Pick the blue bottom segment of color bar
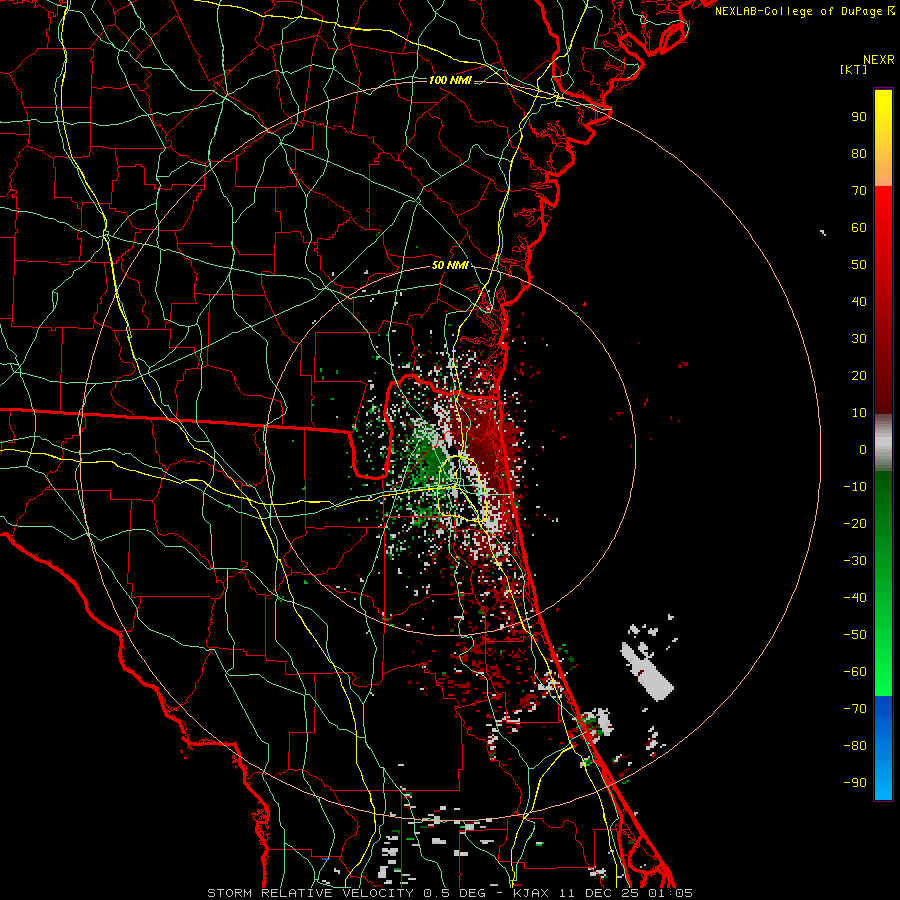Screen dimensions: 900x900 pos(883,747)
